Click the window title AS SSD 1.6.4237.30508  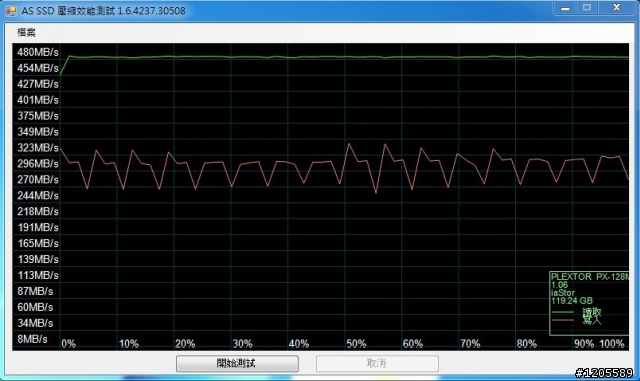(104, 11)
